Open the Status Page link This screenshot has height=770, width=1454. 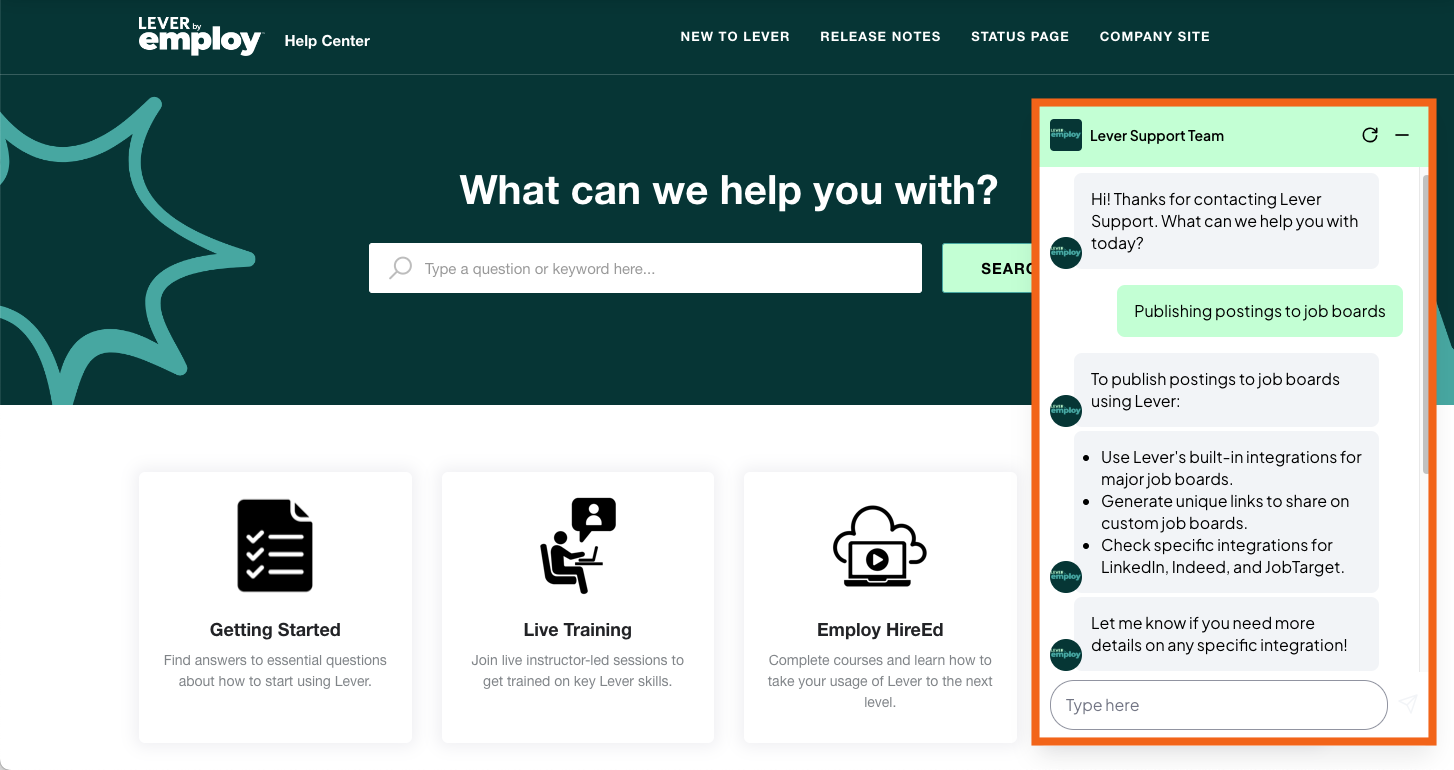pos(1020,36)
